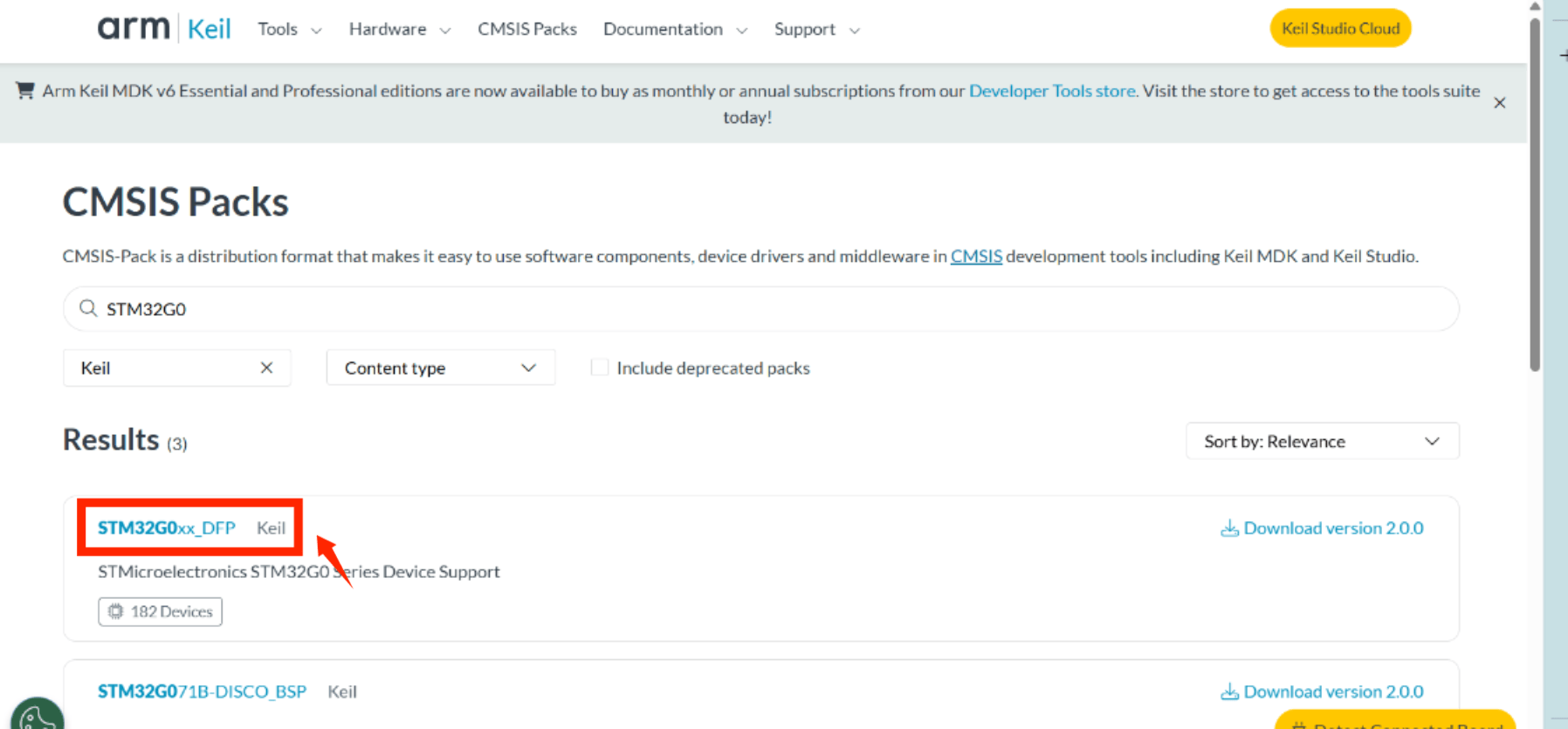The width and height of the screenshot is (1568, 729).
Task: Click the shopping cart icon in banner
Action: 25,90
